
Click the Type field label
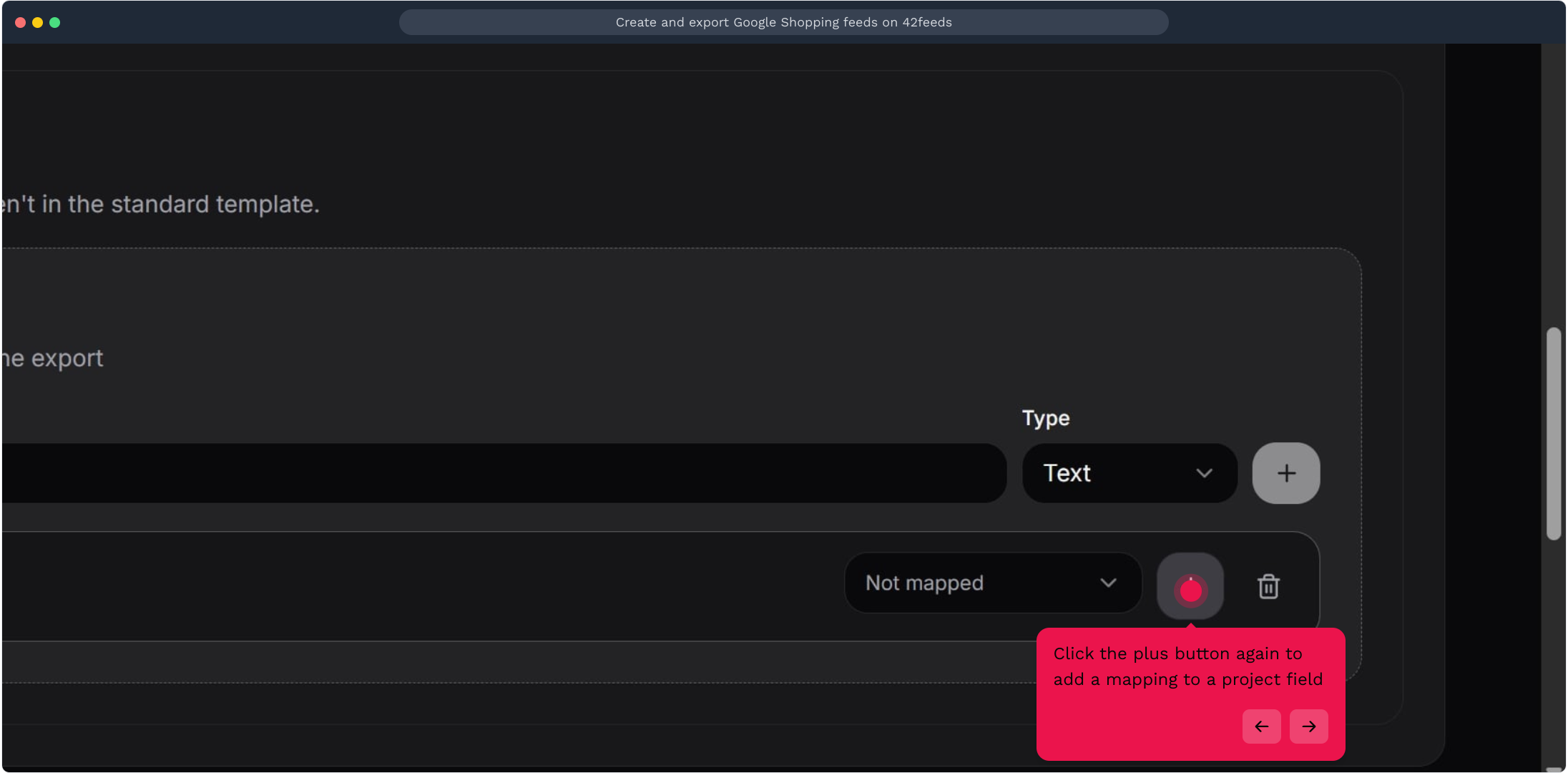click(1045, 418)
